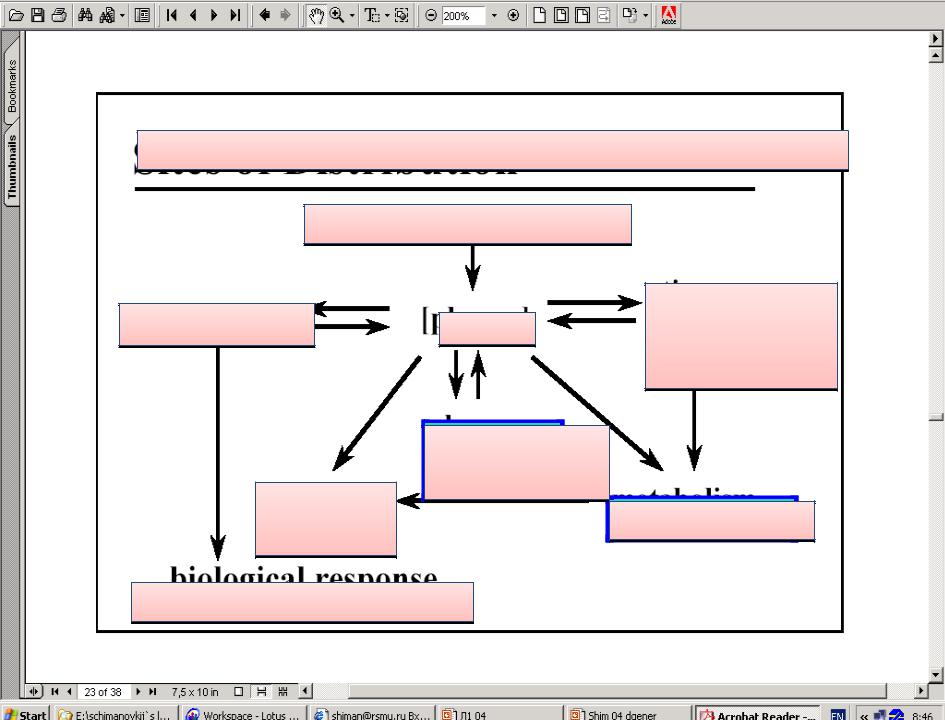Select the Zoom In magnifier tool
Viewport: 945px width, 720px height.
[337, 15]
